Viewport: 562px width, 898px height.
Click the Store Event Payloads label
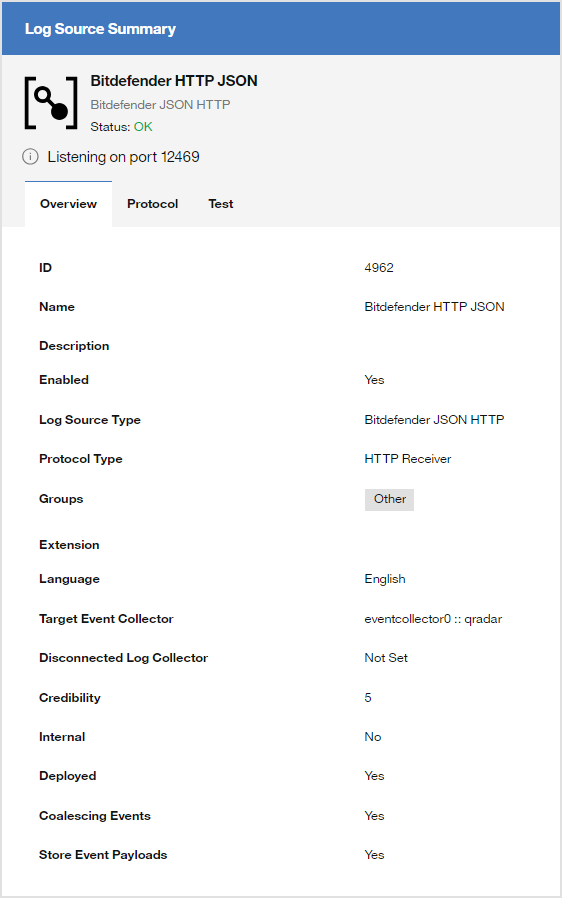pyautogui.click(x=103, y=855)
